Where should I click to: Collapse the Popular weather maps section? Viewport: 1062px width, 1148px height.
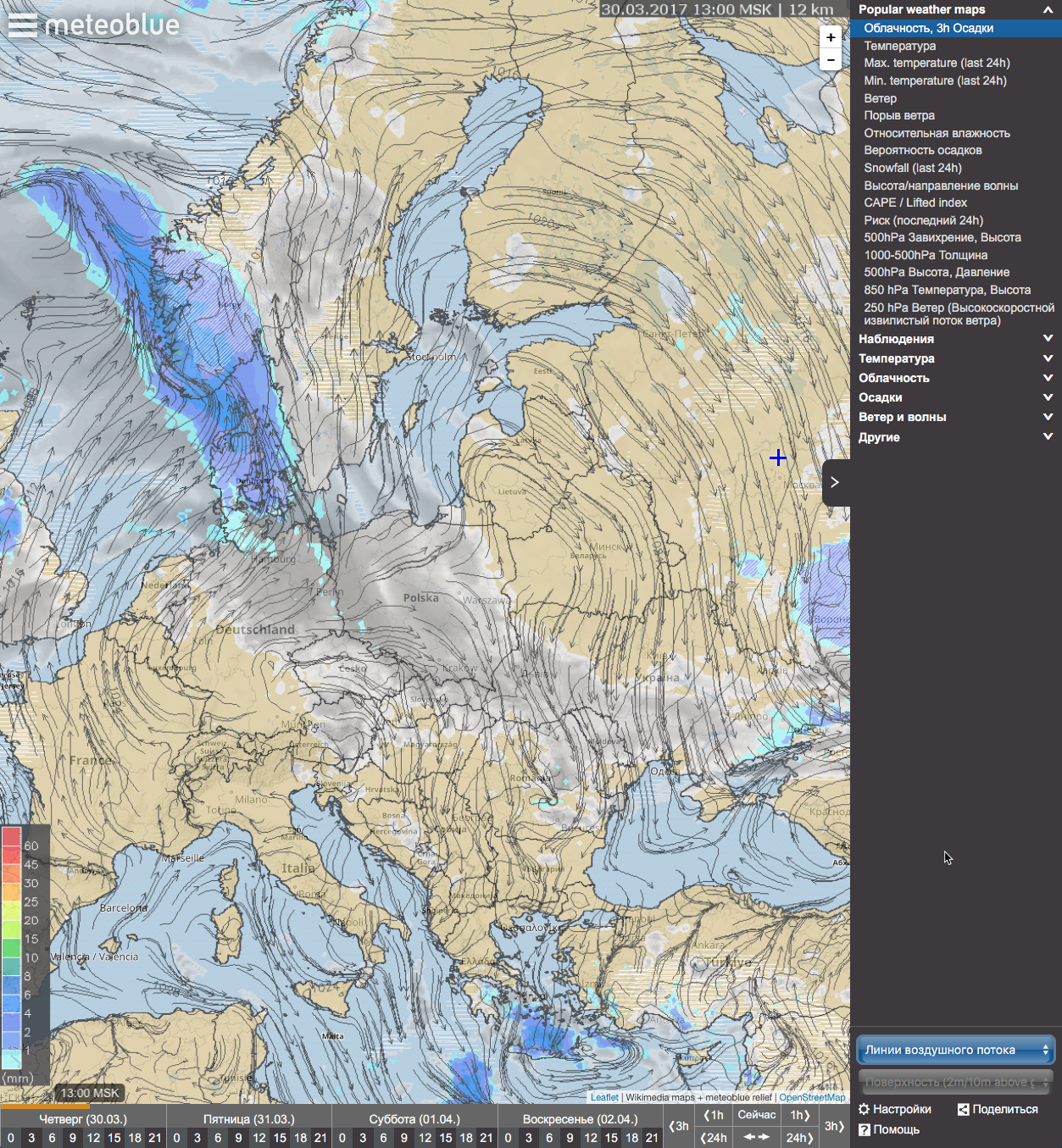[1048, 9]
